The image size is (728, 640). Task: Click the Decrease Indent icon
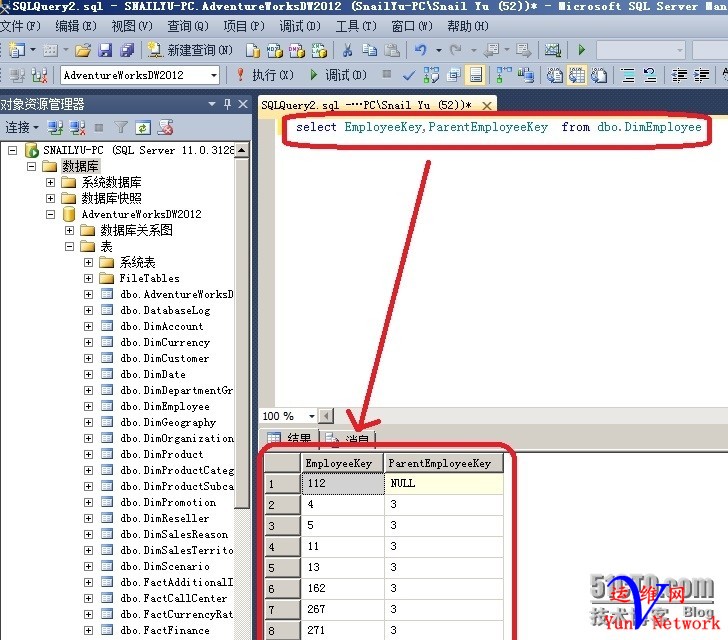point(679,75)
